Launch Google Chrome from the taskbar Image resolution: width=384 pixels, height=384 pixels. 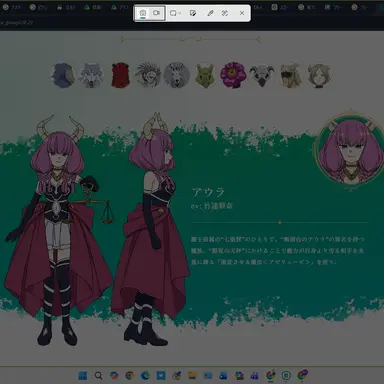(x=130, y=376)
